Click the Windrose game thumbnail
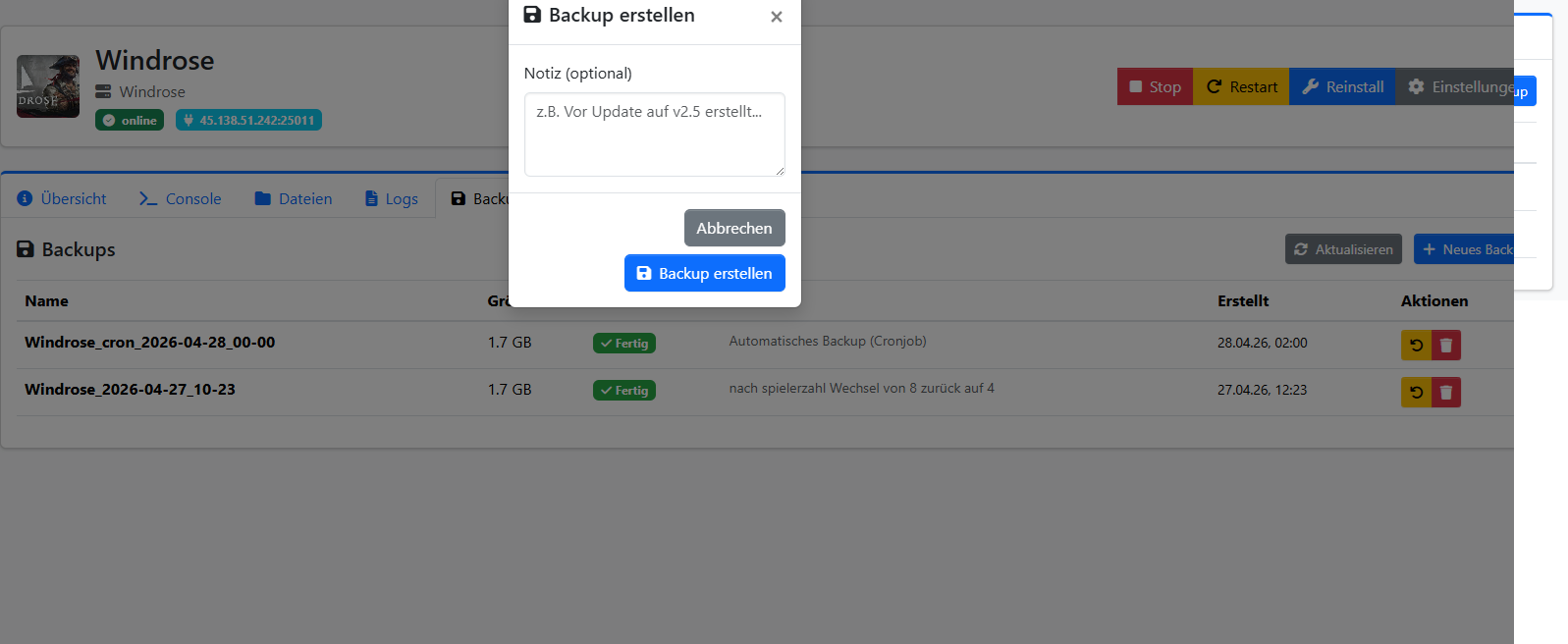 48,86
